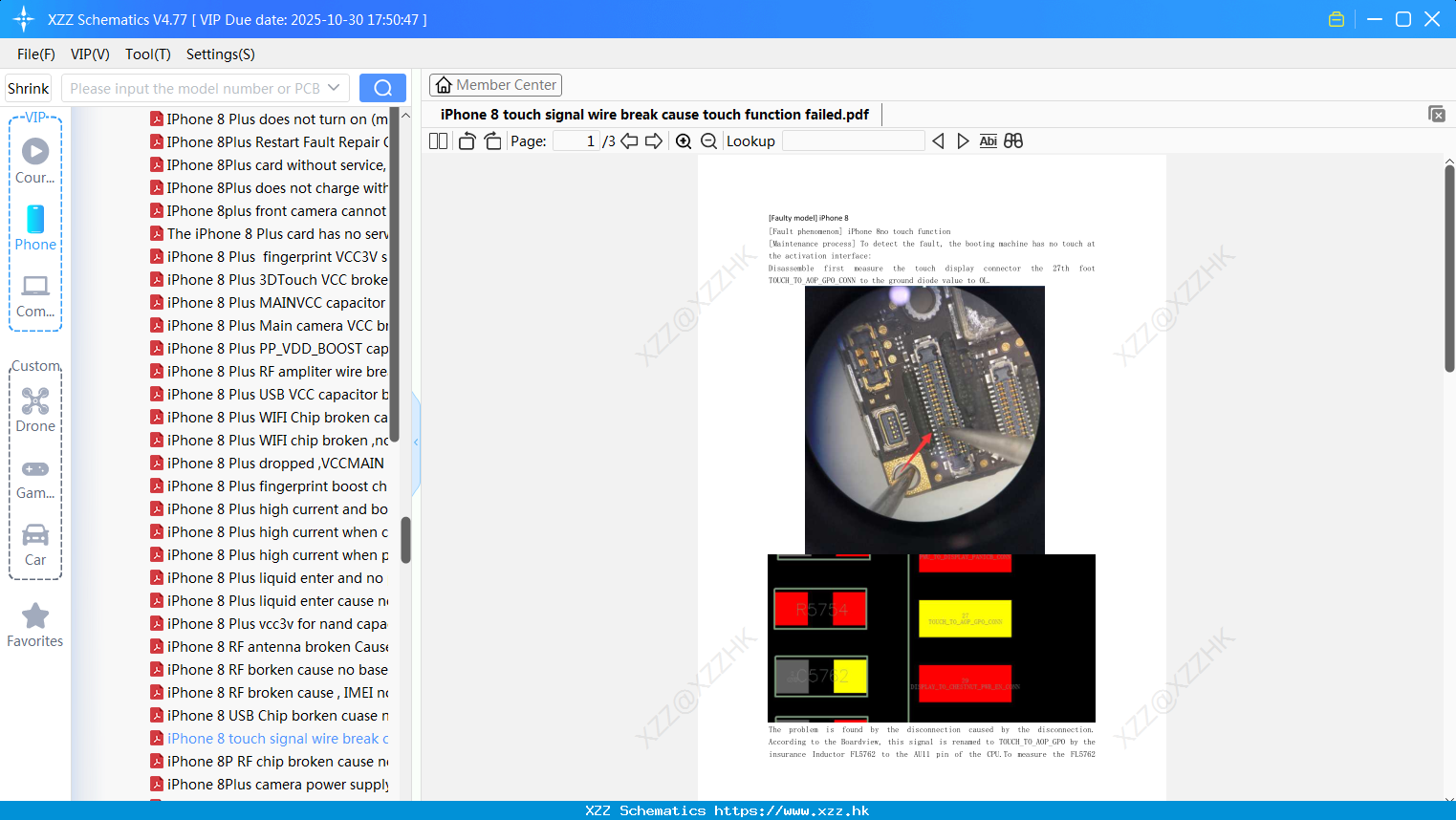Open 'iPhone 8 Plus liquid enter and no' file
Viewport: 1456px width, 820px height.
tap(269, 578)
